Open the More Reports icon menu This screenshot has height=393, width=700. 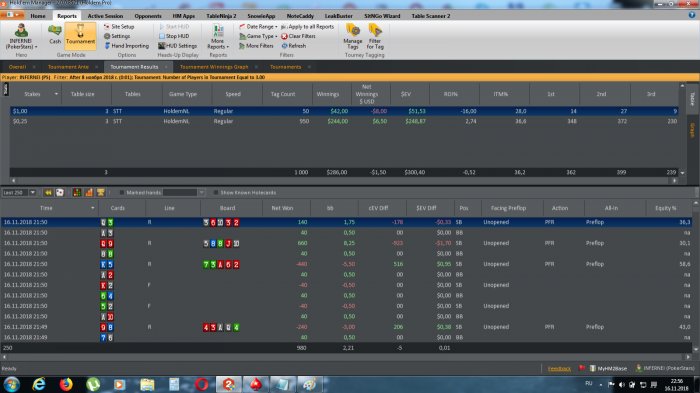[x=218, y=36]
